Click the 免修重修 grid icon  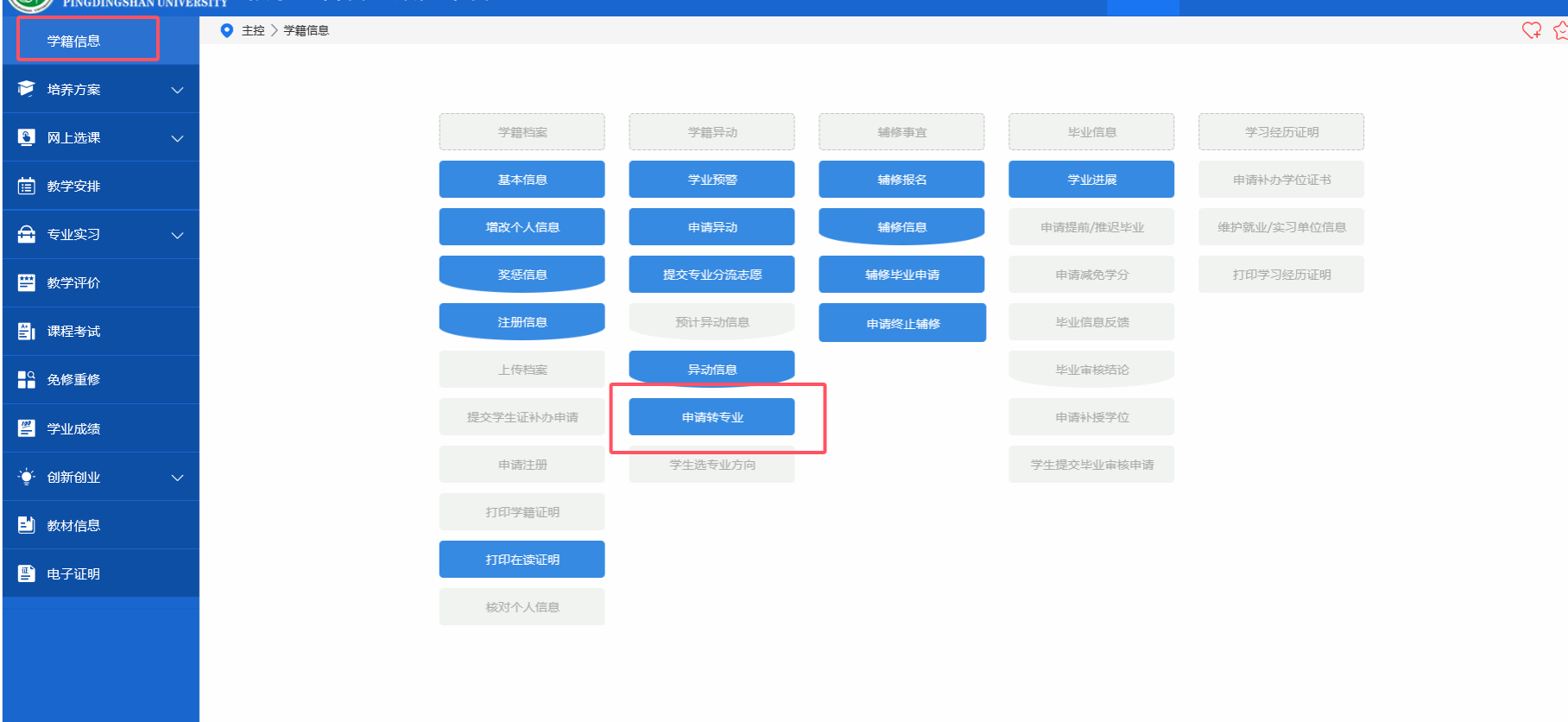point(27,379)
